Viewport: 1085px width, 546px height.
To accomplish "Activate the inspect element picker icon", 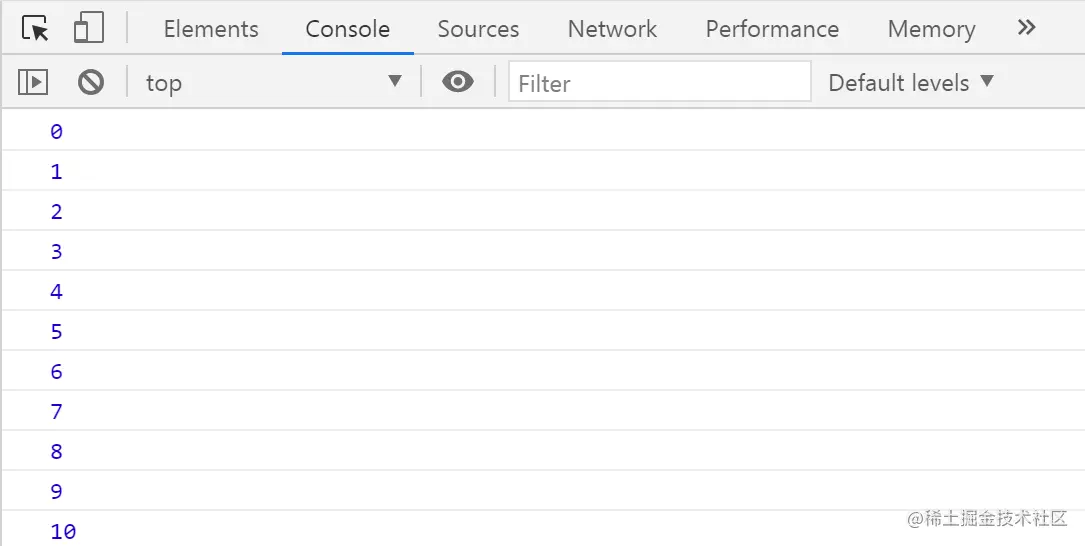I will [35, 29].
